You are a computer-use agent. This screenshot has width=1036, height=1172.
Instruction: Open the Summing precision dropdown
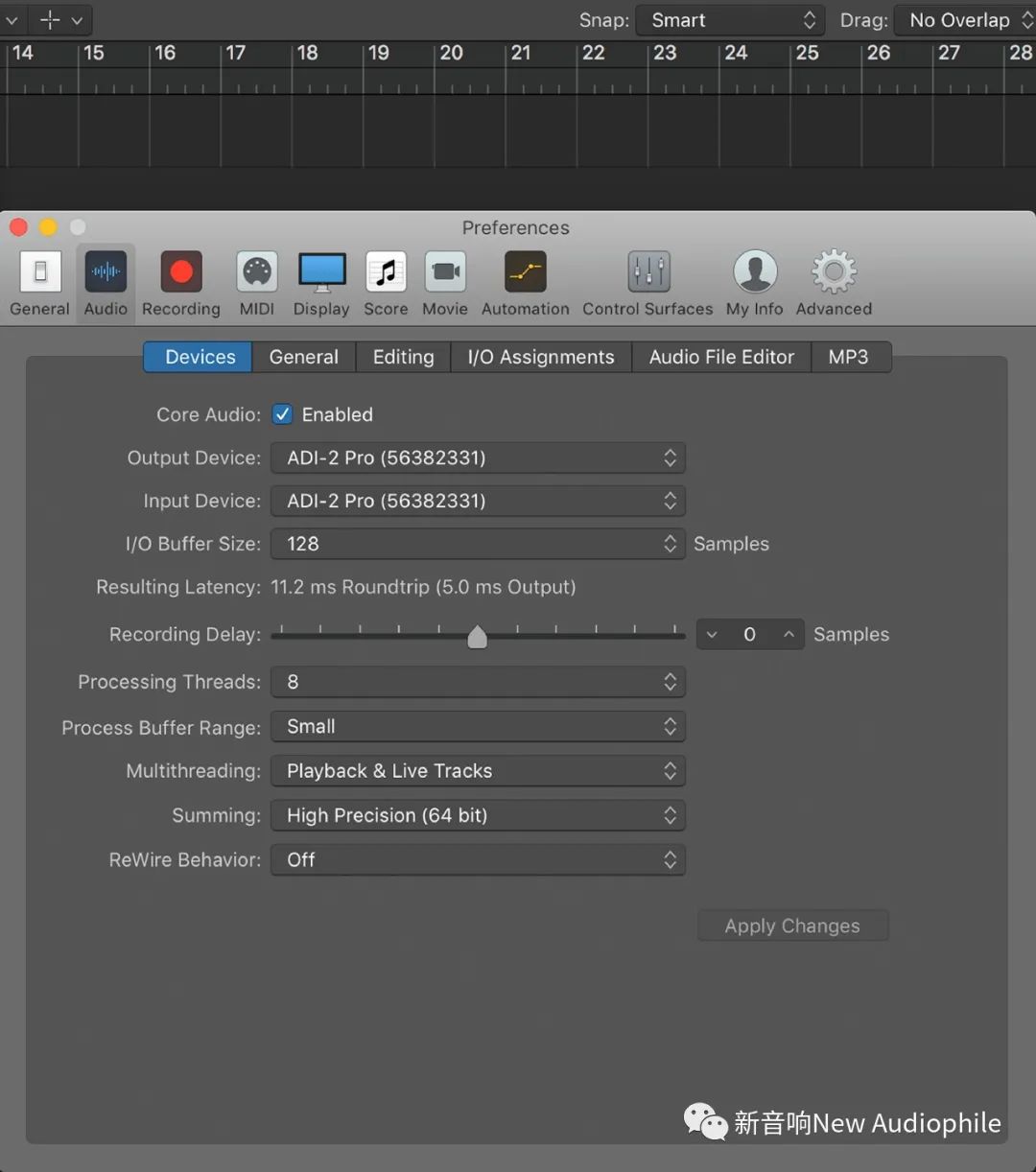tap(478, 815)
